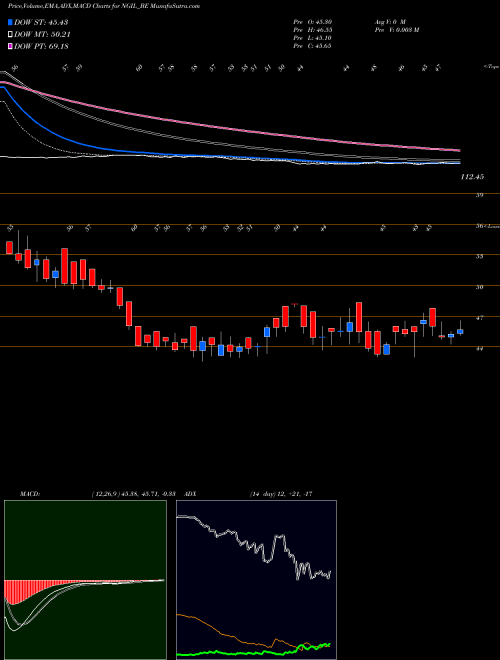Click the last blue candlestick on the chart
This screenshot has height=660, width=500.
pos(460,332)
